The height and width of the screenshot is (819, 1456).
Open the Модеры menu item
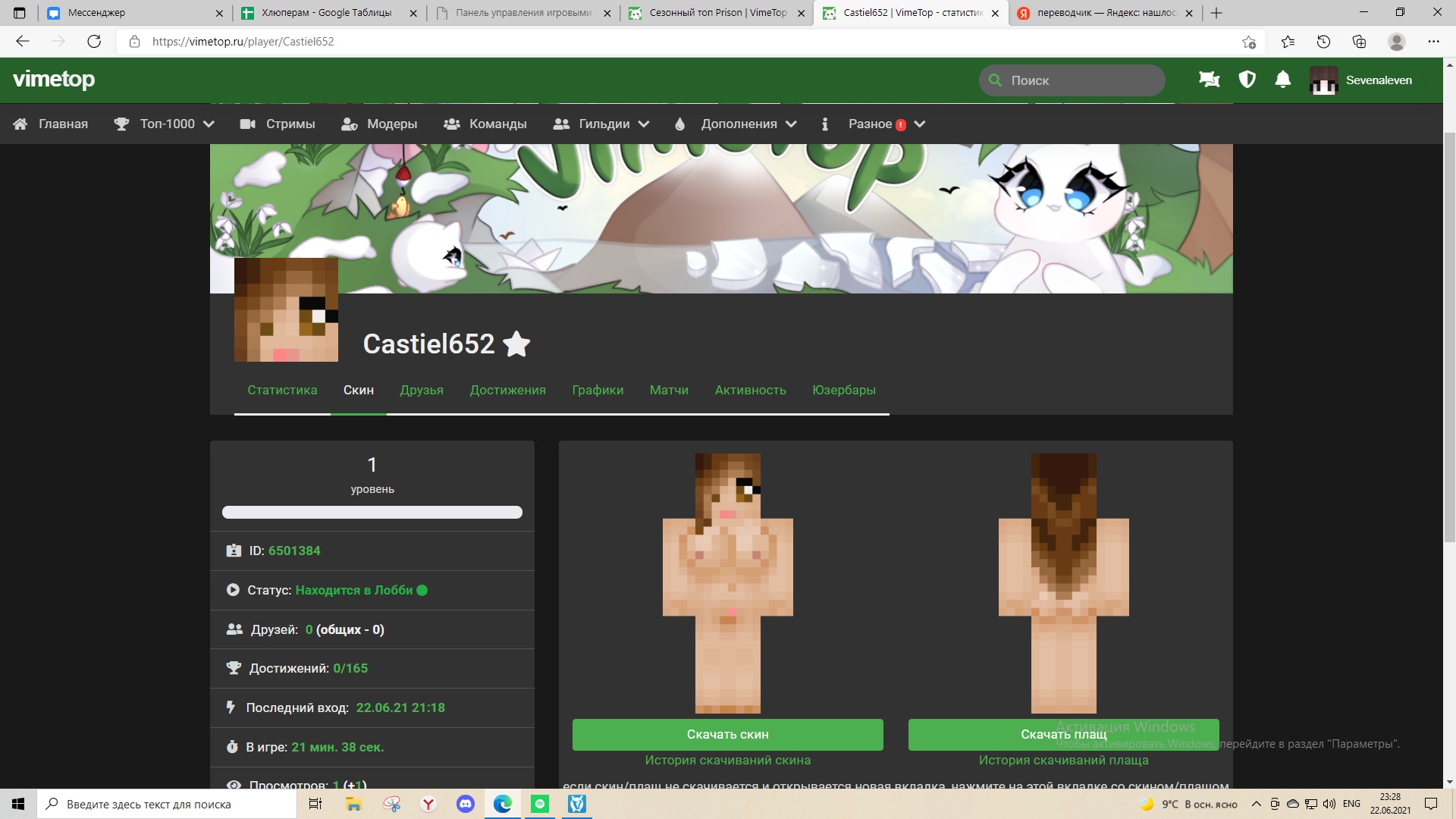(x=379, y=124)
